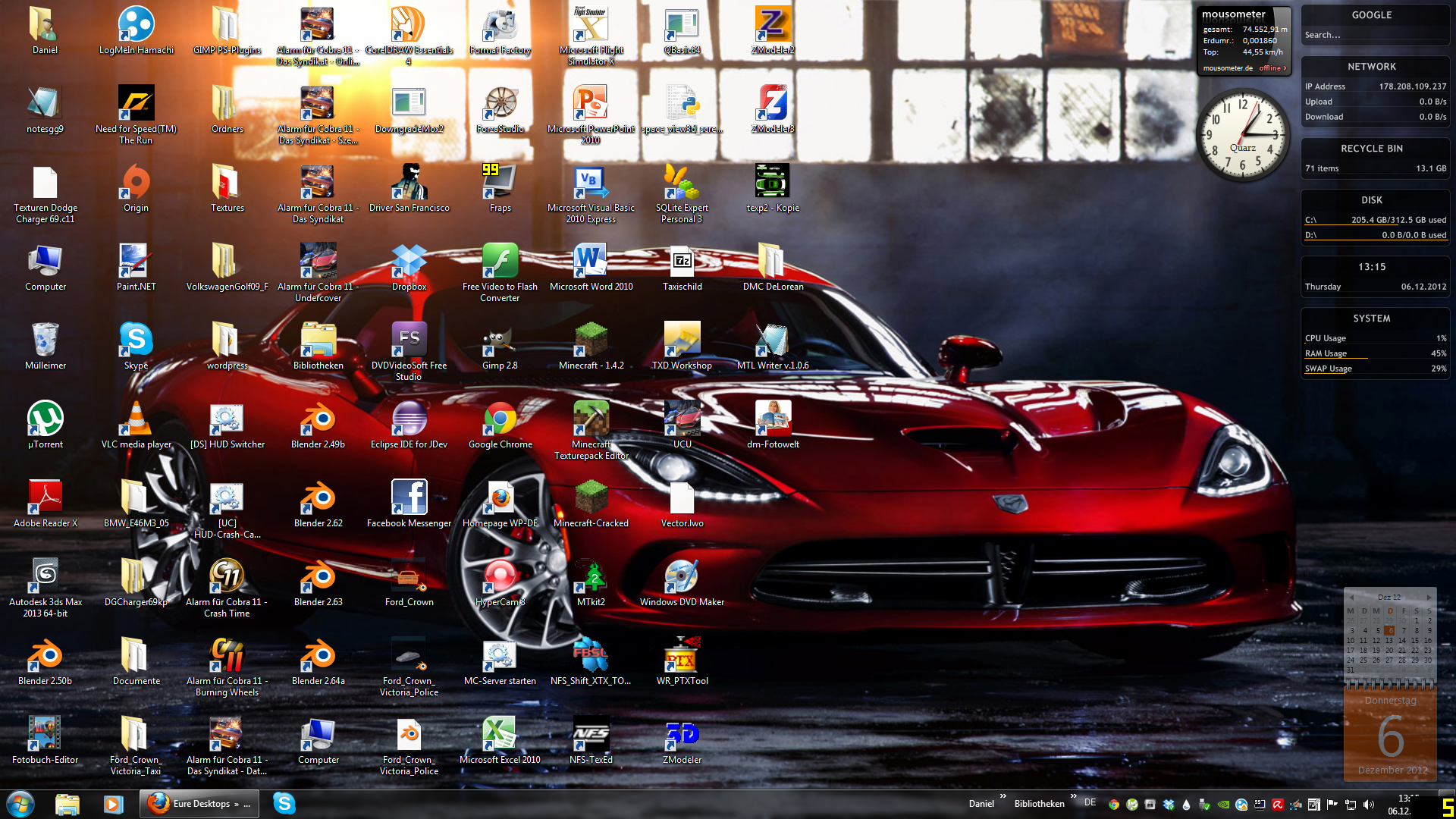
Task: Launch Blender 2.49b icon
Action: click(318, 425)
